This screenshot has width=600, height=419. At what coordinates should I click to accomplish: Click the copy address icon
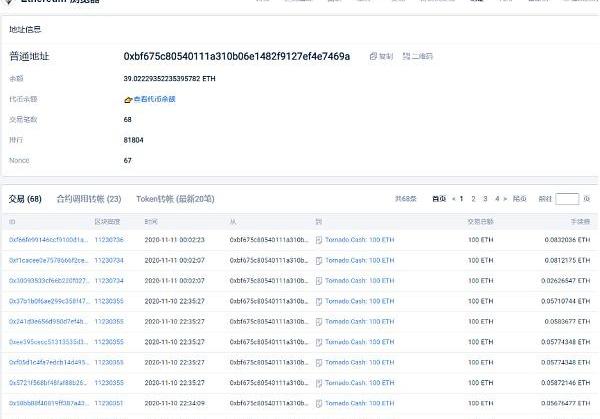374,57
